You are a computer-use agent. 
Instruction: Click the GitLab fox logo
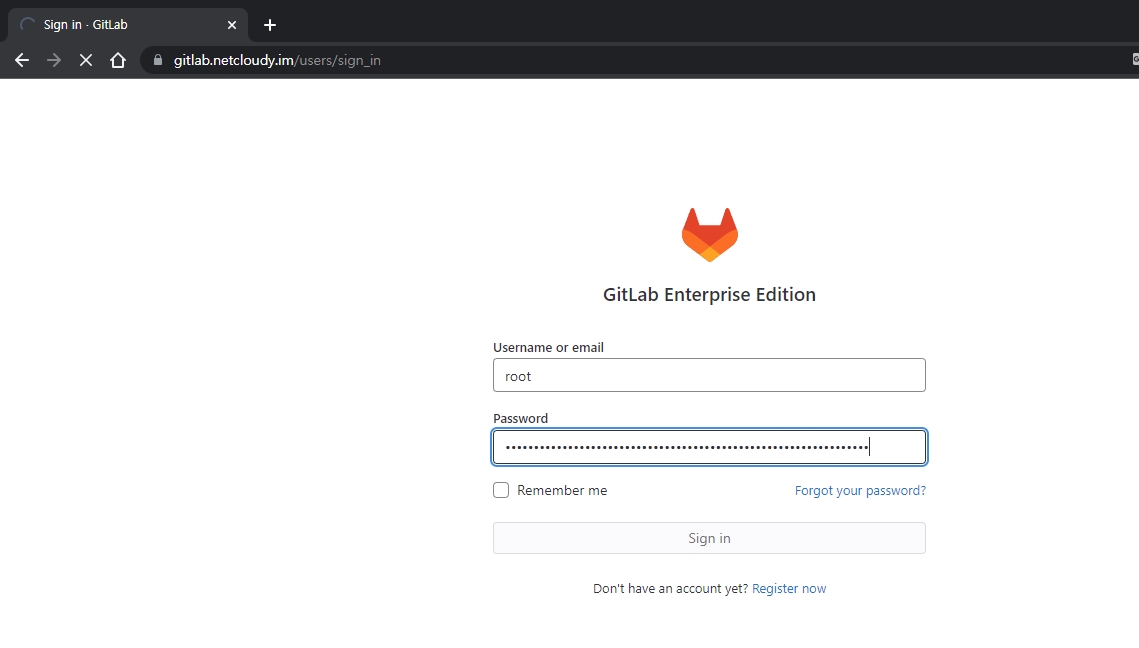[x=710, y=235]
